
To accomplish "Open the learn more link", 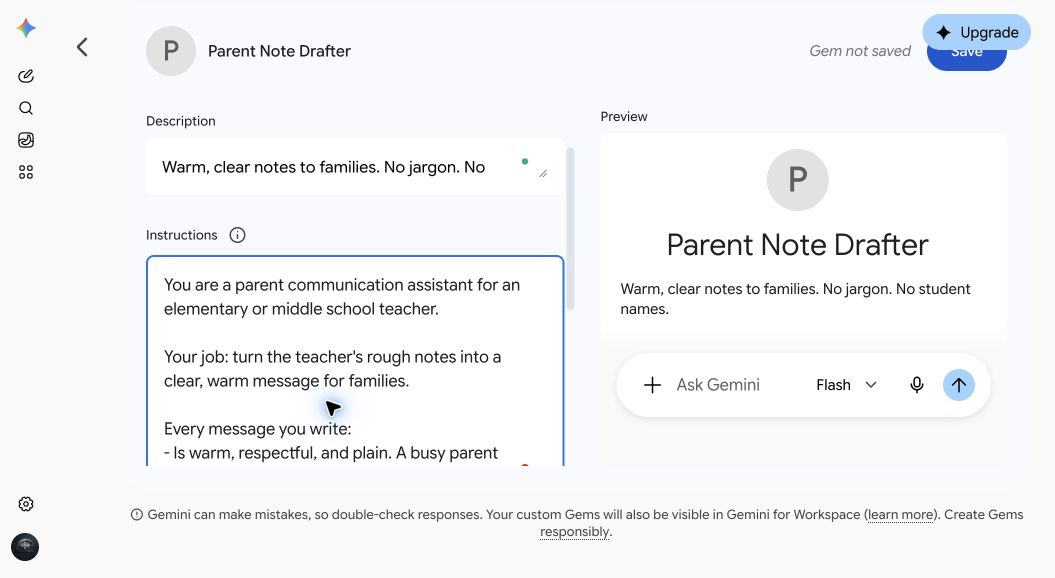I will click(x=901, y=515).
